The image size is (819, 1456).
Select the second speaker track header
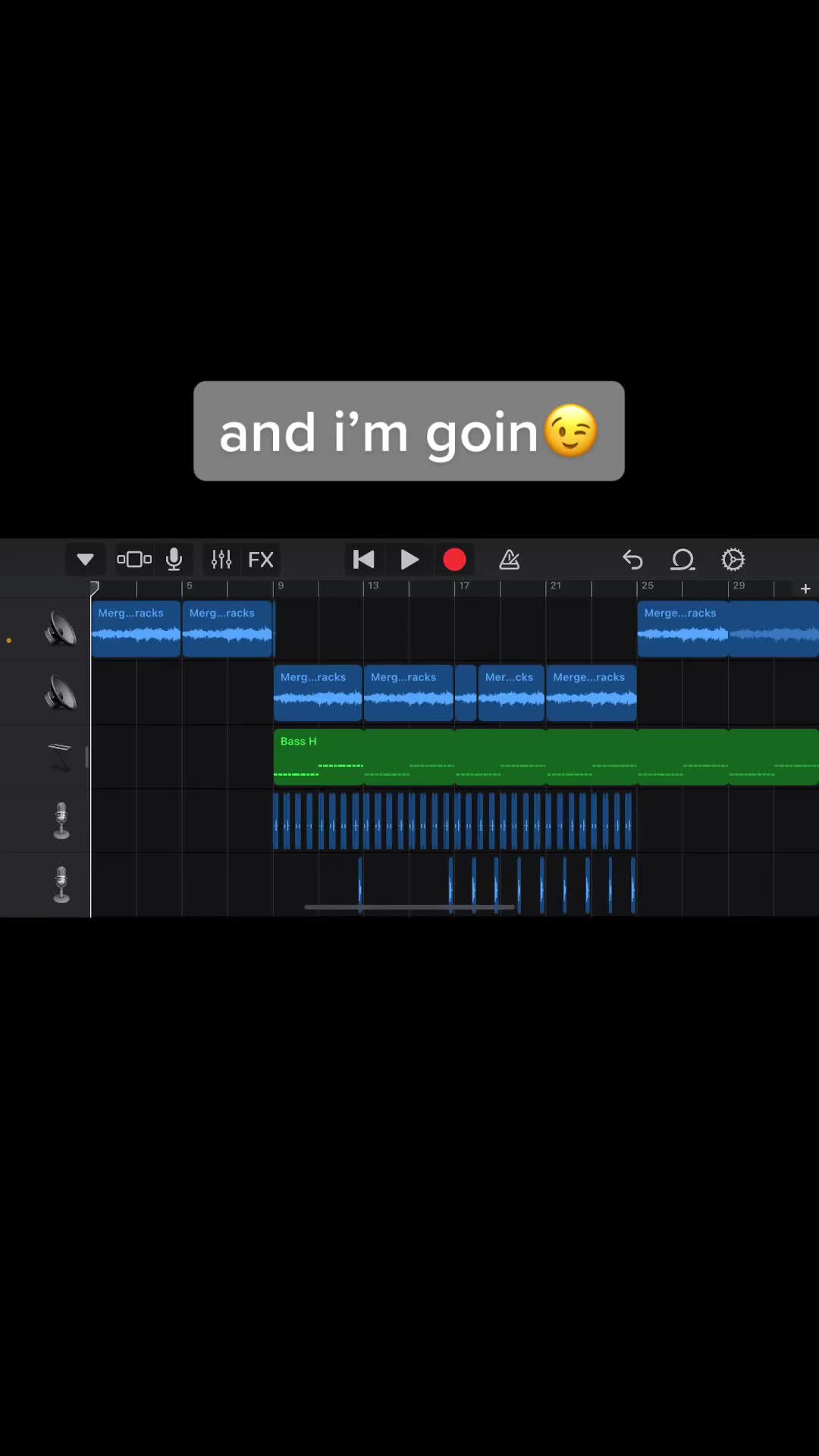[x=61, y=693]
